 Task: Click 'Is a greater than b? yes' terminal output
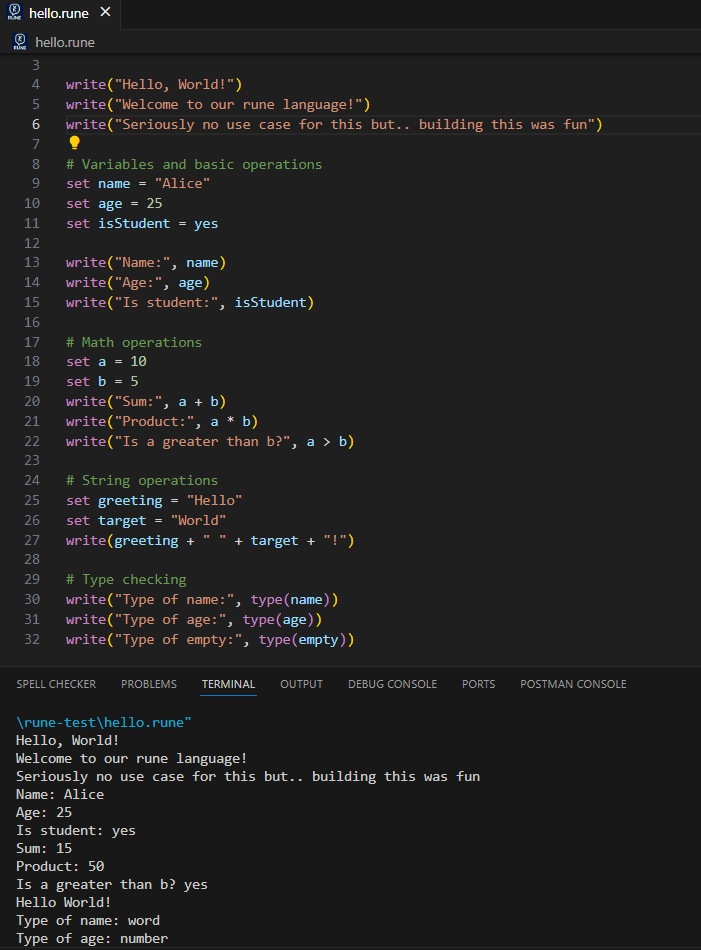coord(112,885)
